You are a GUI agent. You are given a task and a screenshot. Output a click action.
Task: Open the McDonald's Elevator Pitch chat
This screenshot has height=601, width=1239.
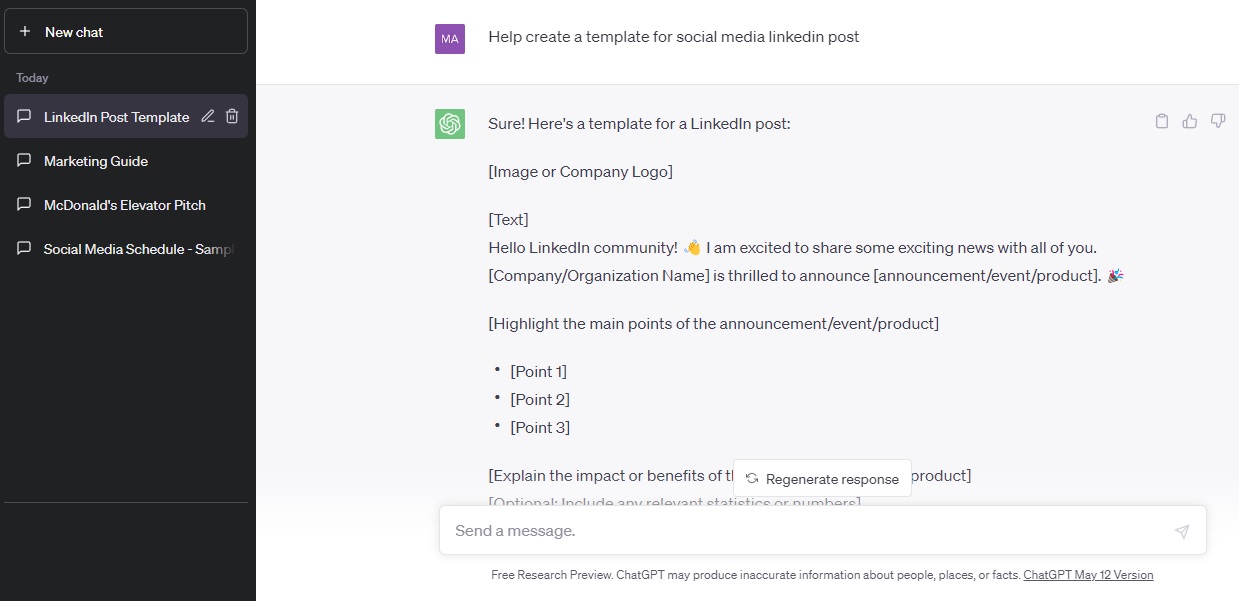pos(125,205)
